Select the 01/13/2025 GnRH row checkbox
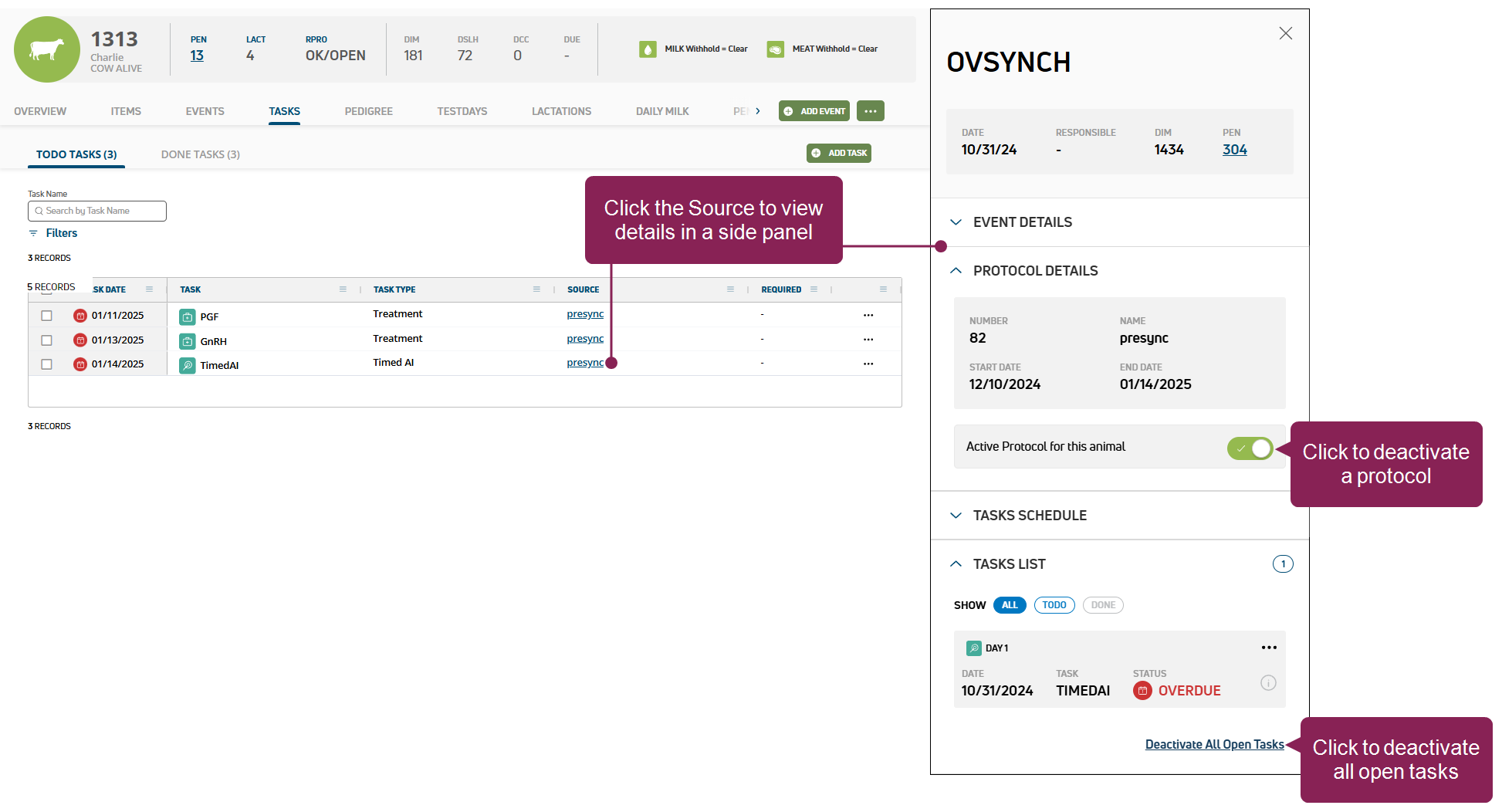Screen dimensions: 1502x812 click(46, 340)
